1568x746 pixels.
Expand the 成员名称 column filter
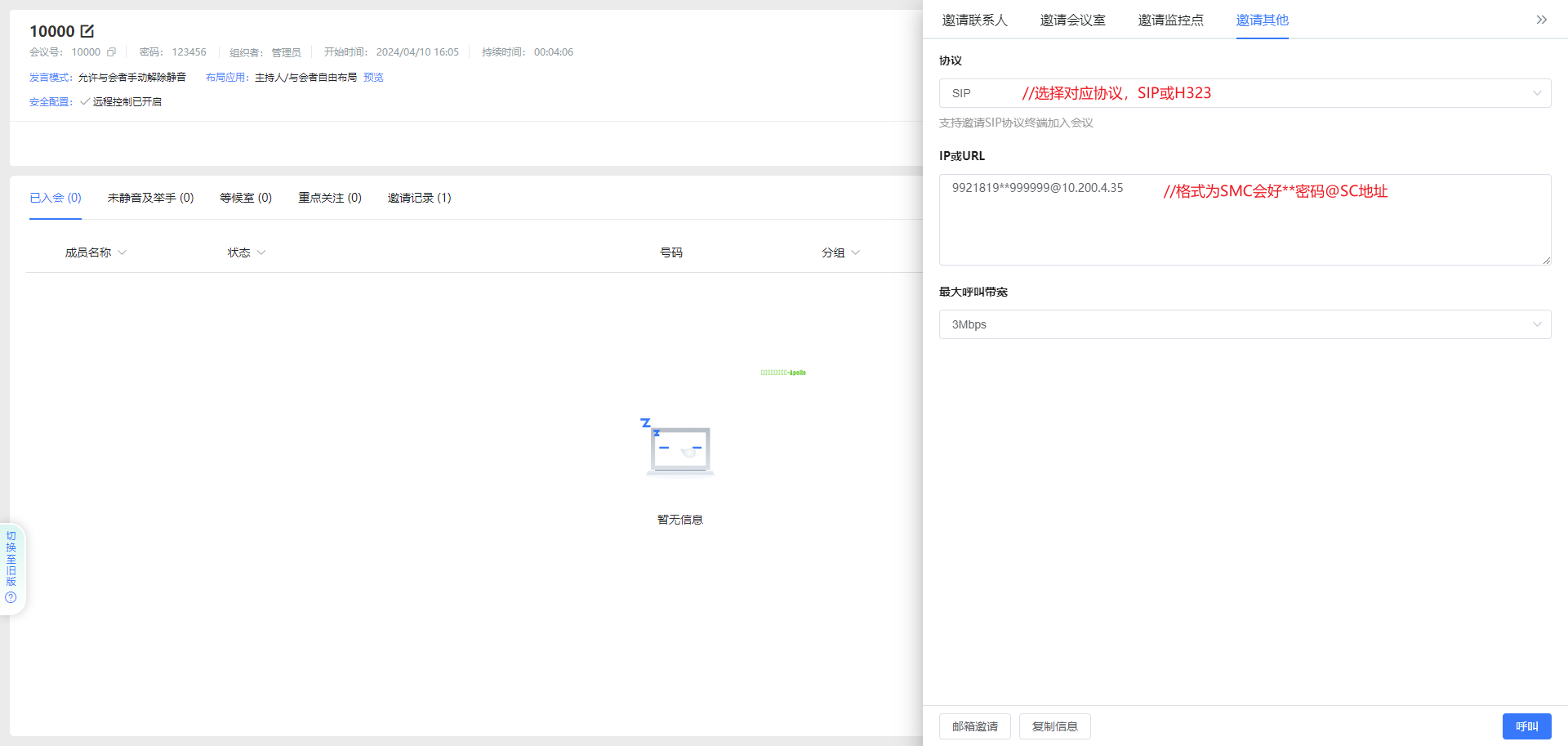click(122, 252)
